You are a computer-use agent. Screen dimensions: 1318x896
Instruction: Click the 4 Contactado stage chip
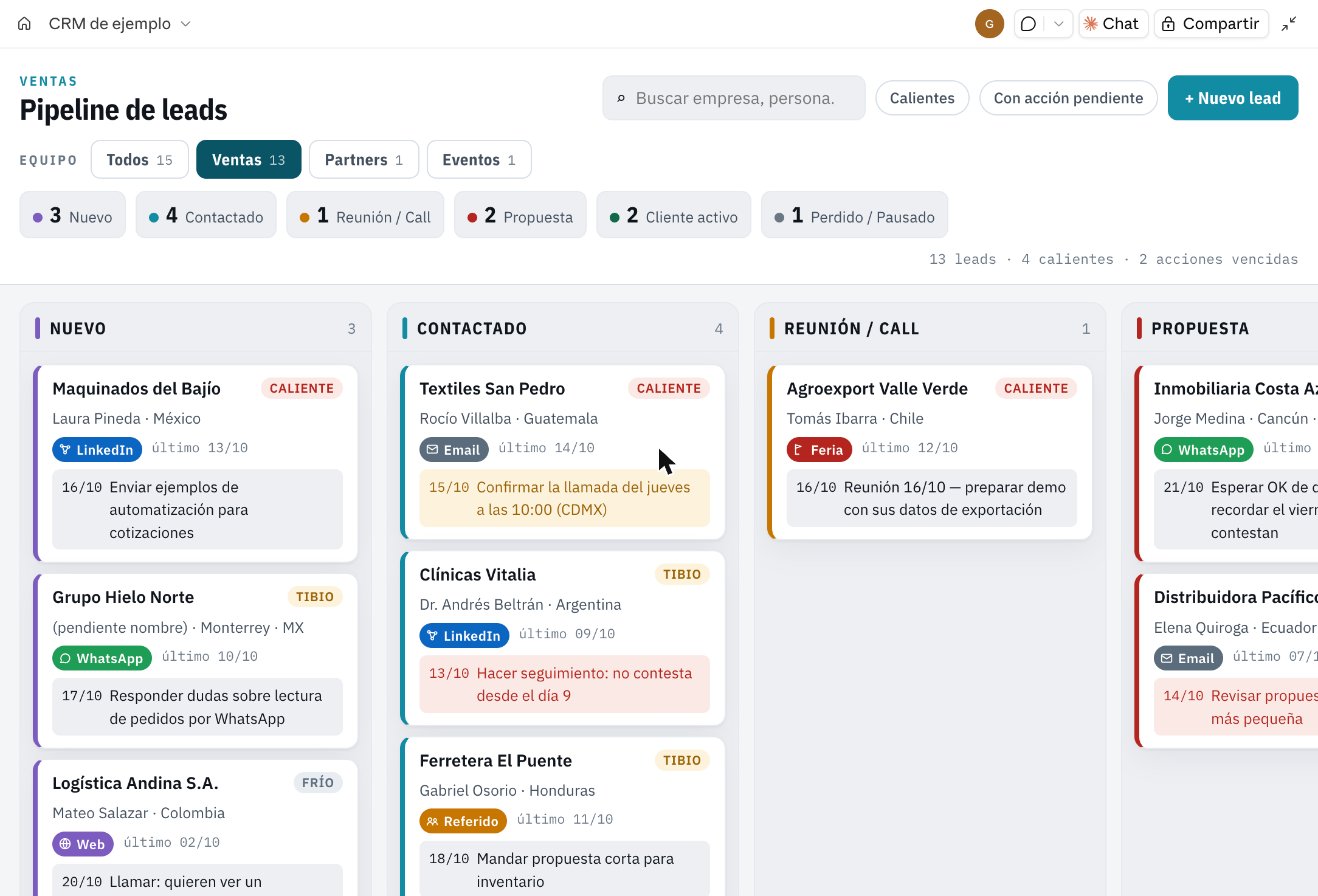click(206, 215)
